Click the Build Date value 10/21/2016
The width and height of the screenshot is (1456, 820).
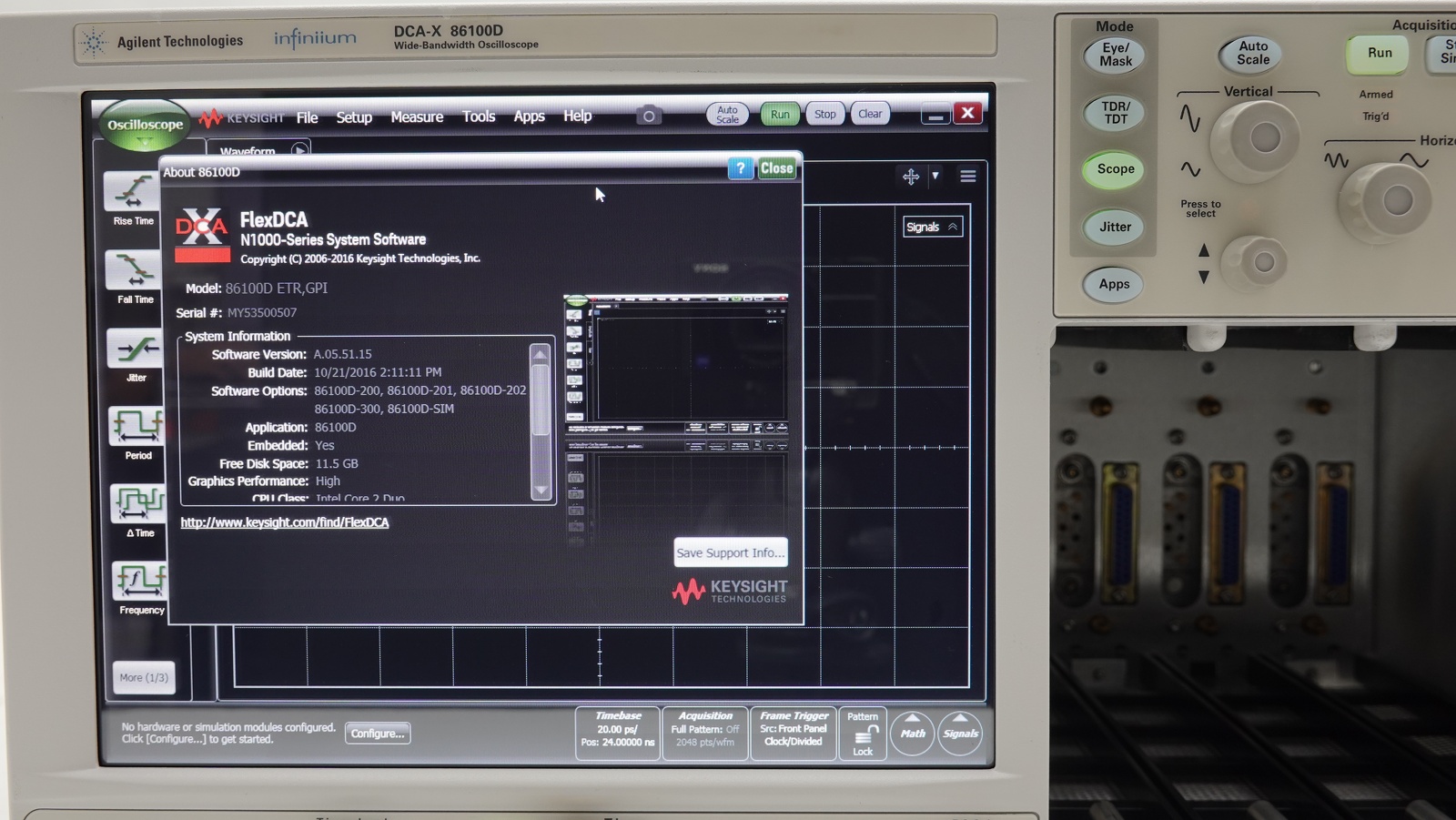[x=378, y=372]
